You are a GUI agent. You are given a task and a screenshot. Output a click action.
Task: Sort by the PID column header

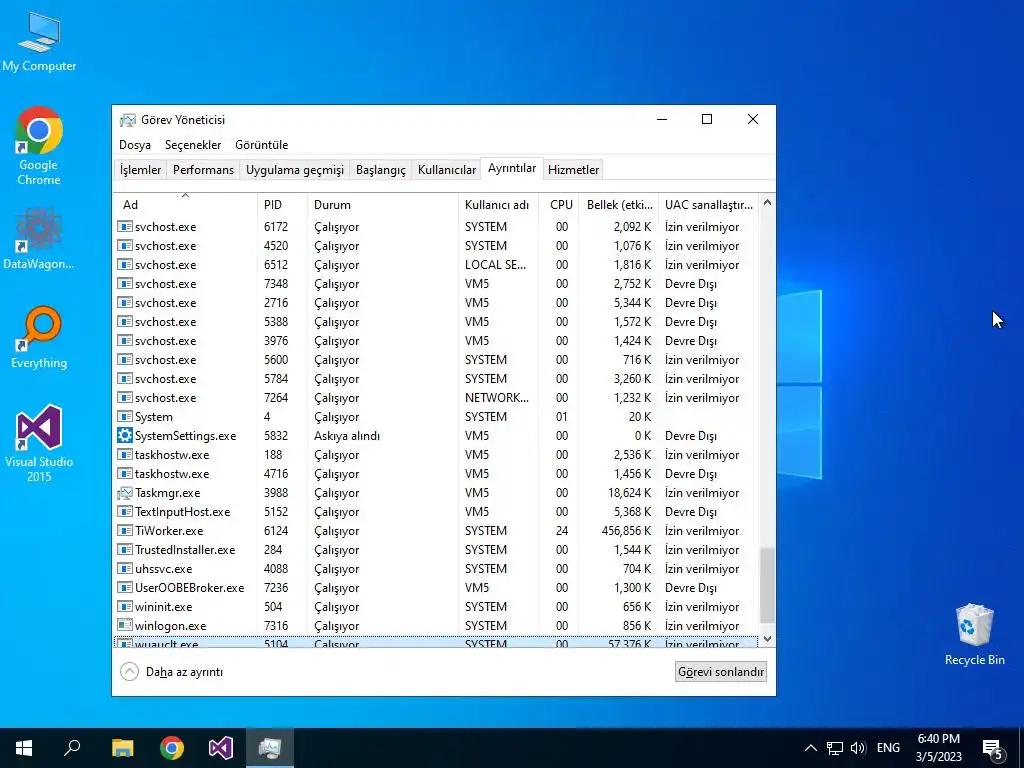[282, 204]
